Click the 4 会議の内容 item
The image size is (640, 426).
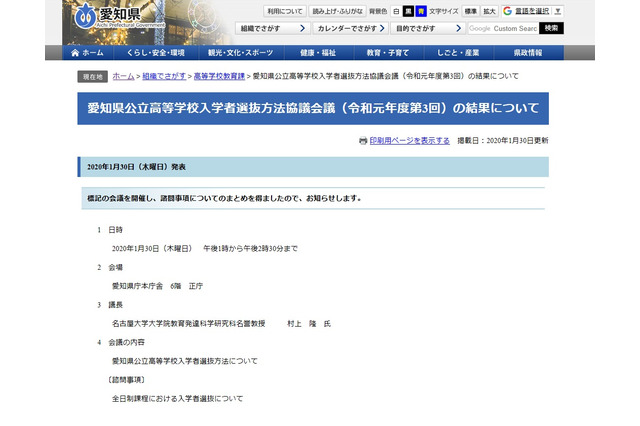click(x=121, y=342)
